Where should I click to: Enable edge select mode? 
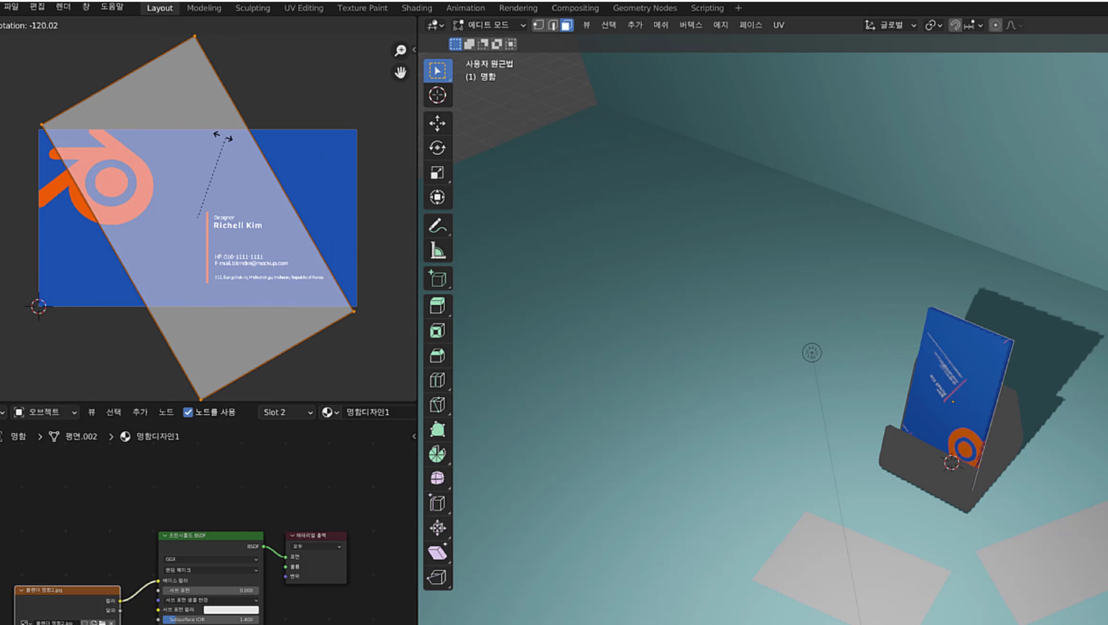553,25
